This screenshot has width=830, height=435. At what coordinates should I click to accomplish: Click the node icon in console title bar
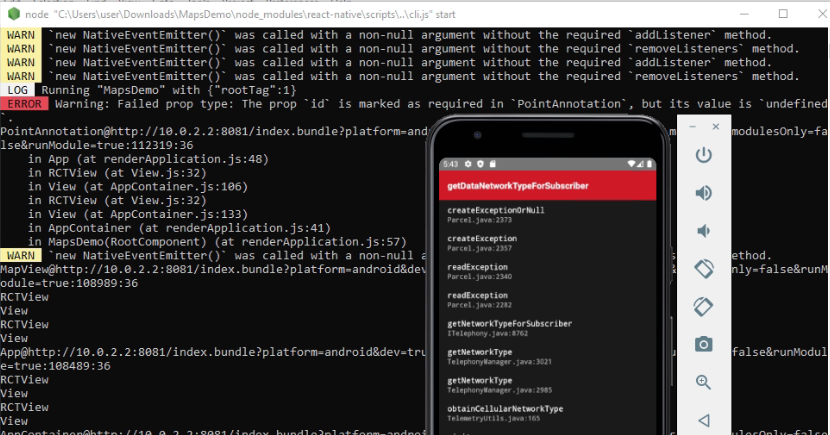tap(14, 14)
